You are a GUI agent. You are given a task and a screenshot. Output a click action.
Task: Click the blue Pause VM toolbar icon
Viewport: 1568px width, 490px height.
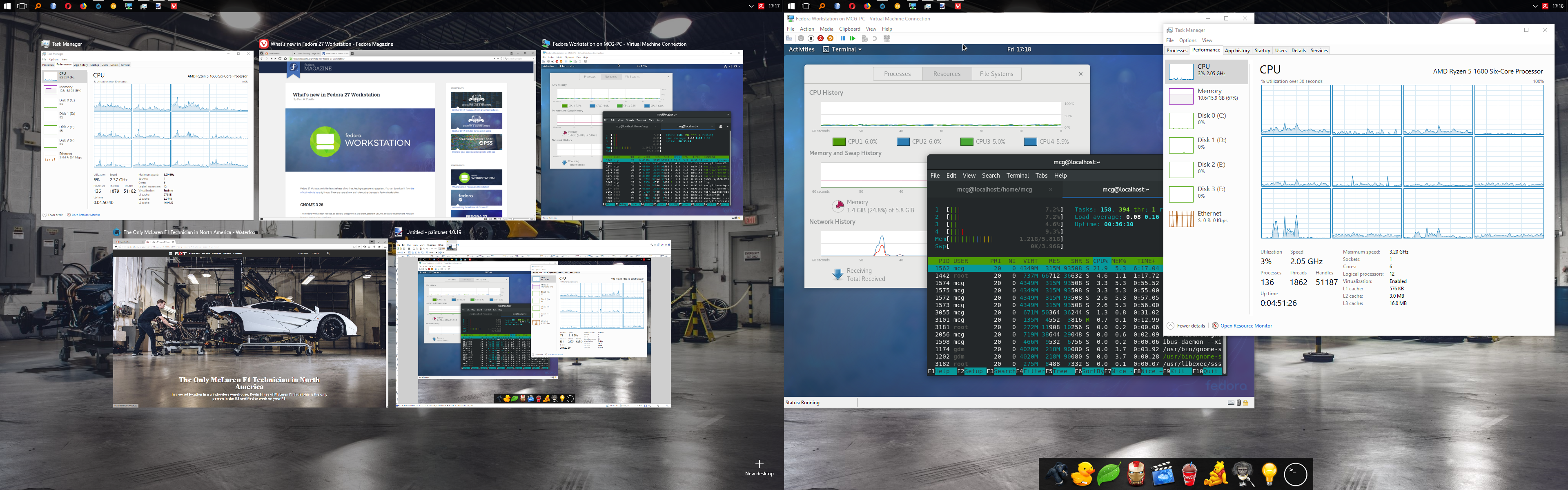pos(842,38)
